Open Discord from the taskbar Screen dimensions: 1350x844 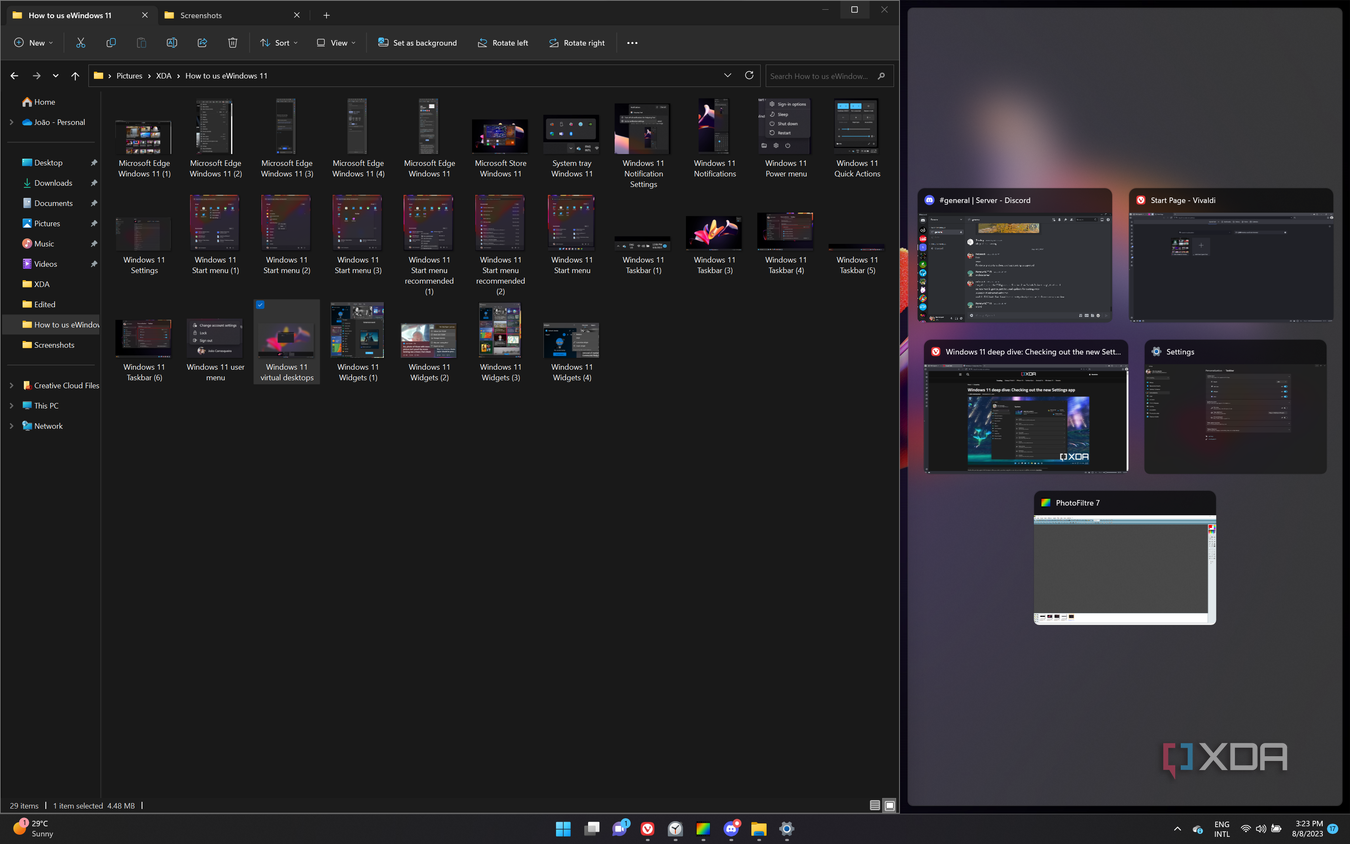[731, 829]
